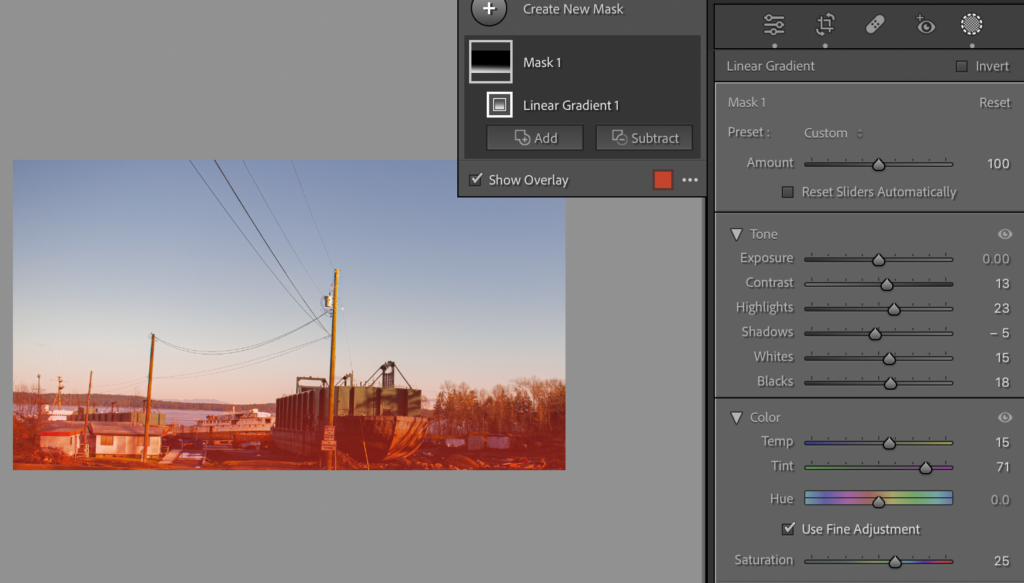Click the Blacks slider handle

click(x=890, y=383)
